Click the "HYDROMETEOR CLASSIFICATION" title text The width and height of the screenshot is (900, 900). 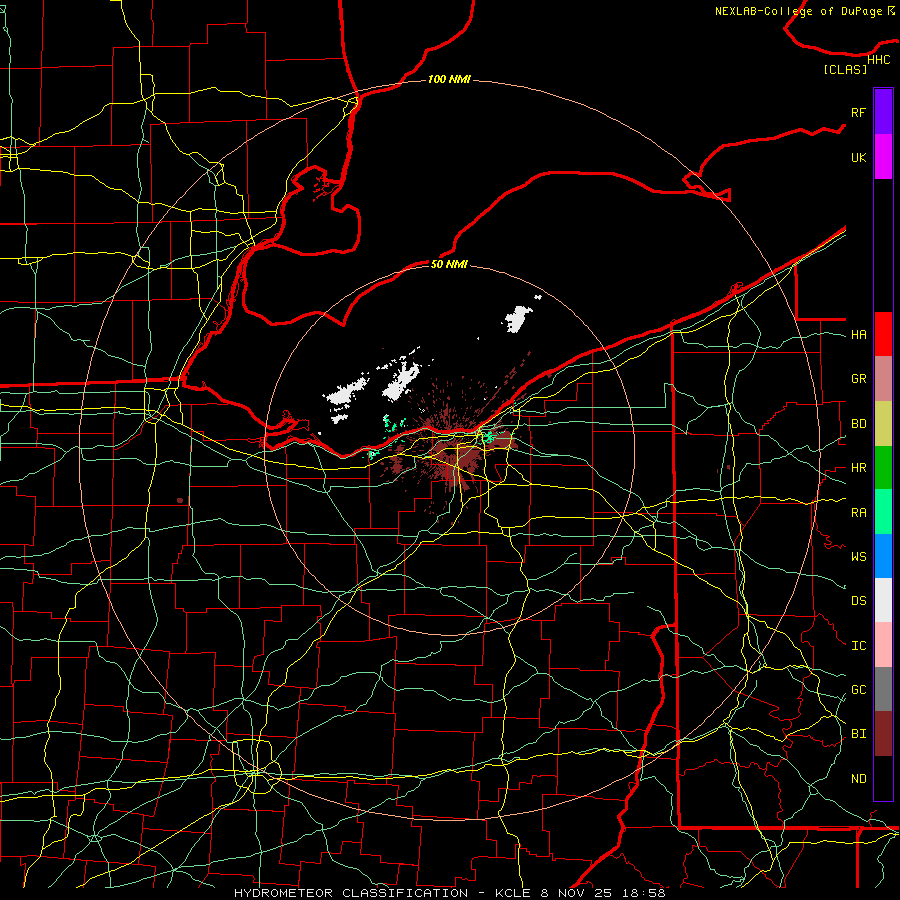coord(351,893)
